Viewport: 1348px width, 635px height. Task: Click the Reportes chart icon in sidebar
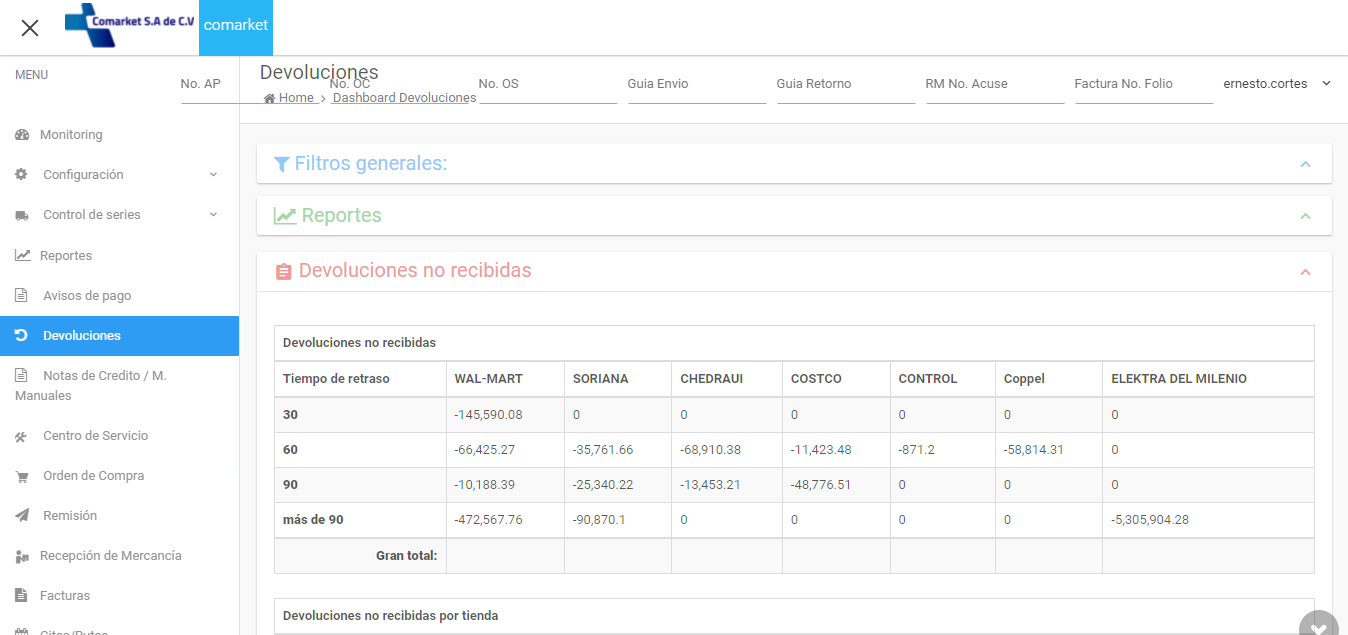coord(22,256)
